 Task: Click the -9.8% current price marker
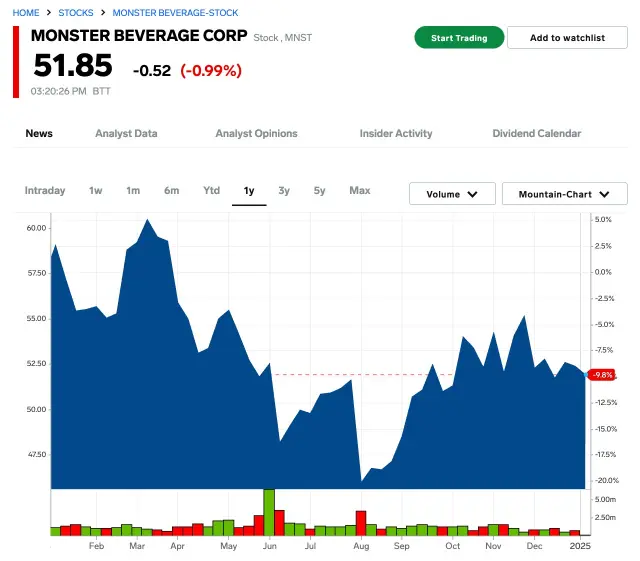(602, 375)
